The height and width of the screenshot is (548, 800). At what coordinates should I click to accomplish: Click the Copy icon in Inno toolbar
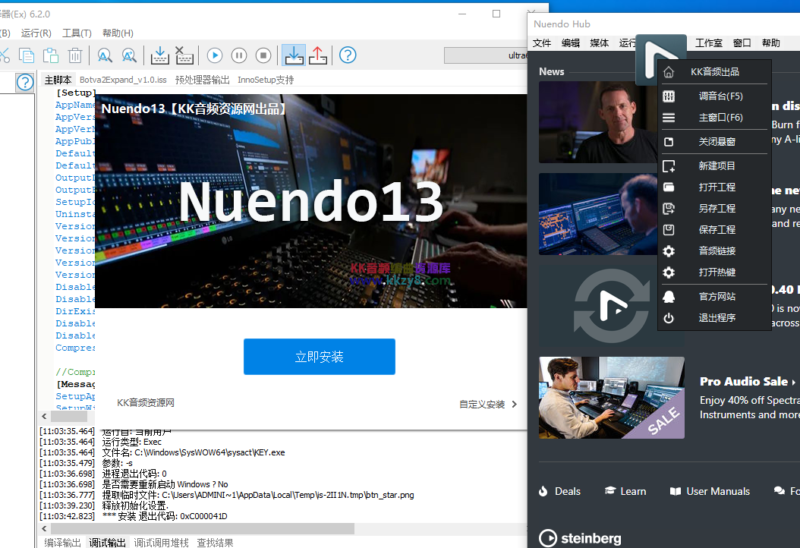(27, 55)
